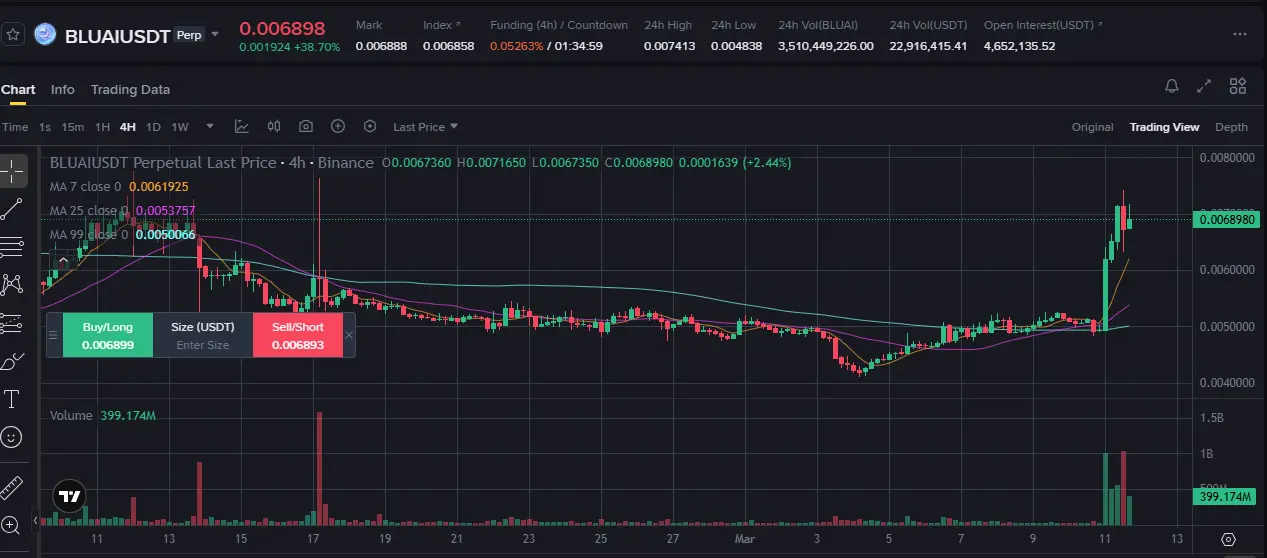The width and height of the screenshot is (1267, 558).
Task: Click the Volume 399.174M indicator label
Action: click(103, 415)
